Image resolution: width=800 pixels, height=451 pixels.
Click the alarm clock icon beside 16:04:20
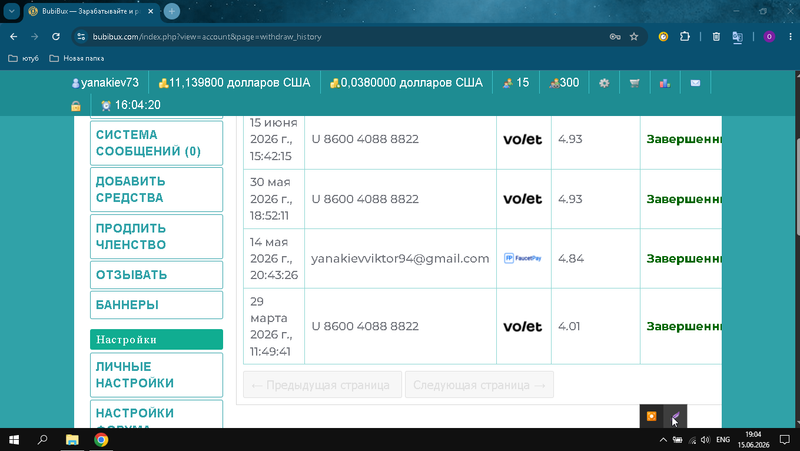tap(106, 105)
